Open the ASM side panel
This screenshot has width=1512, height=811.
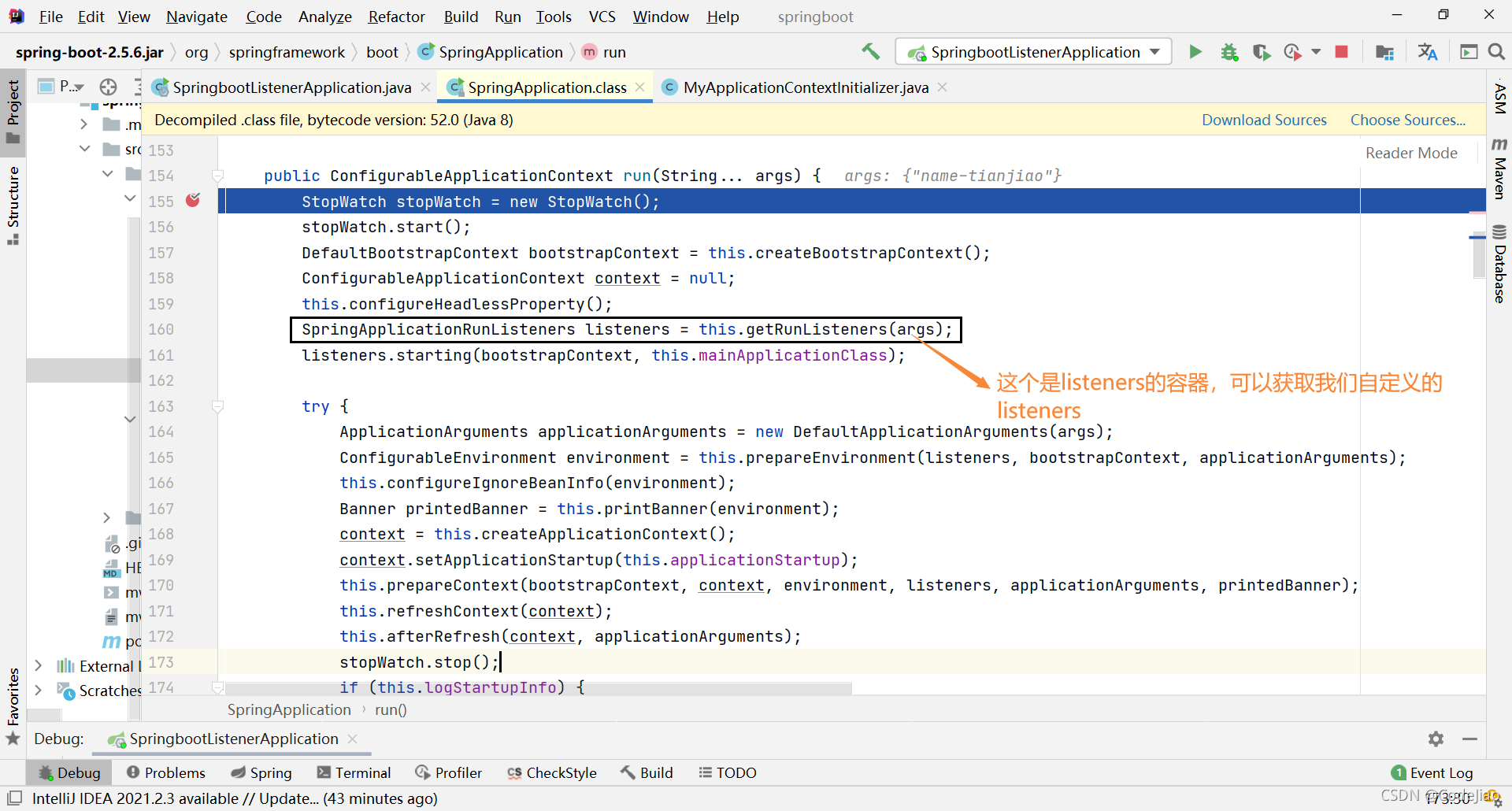pos(1499,98)
